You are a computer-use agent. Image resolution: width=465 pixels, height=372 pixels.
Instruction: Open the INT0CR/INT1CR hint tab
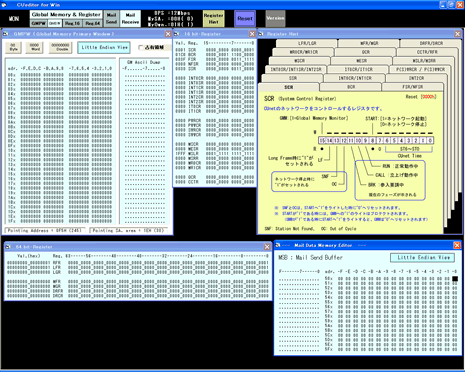pyautogui.click(x=355, y=78)
